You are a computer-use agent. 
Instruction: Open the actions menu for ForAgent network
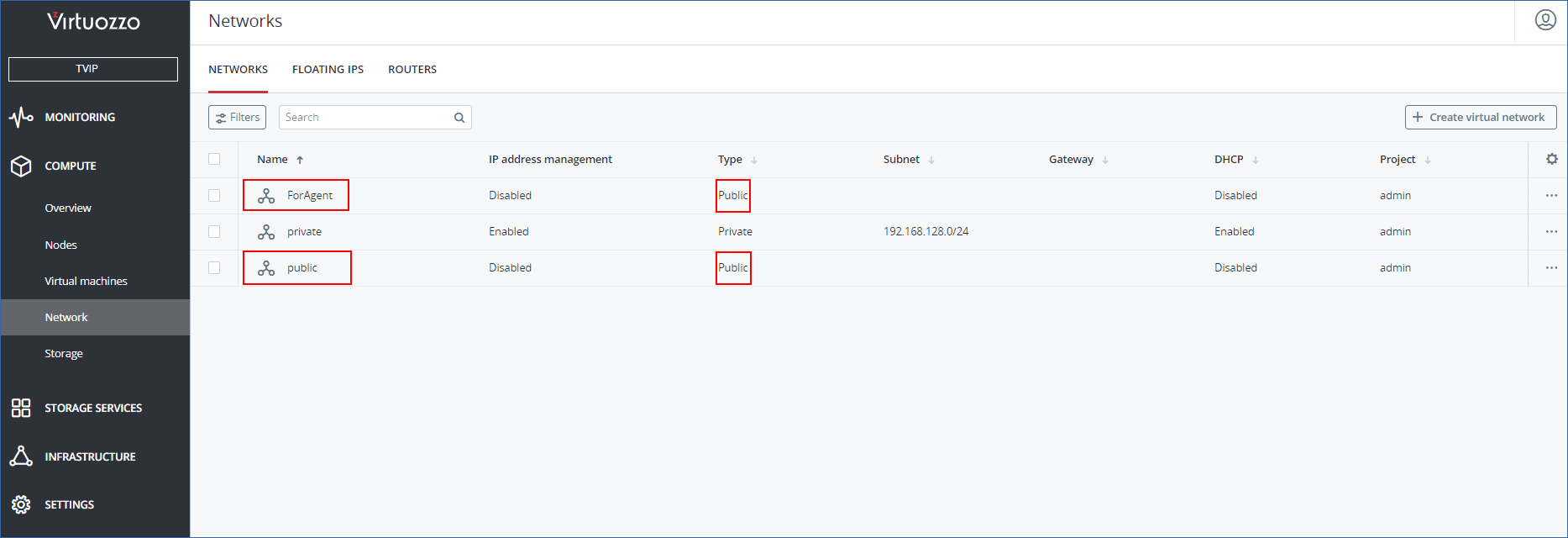click(x=1550, y=196)
